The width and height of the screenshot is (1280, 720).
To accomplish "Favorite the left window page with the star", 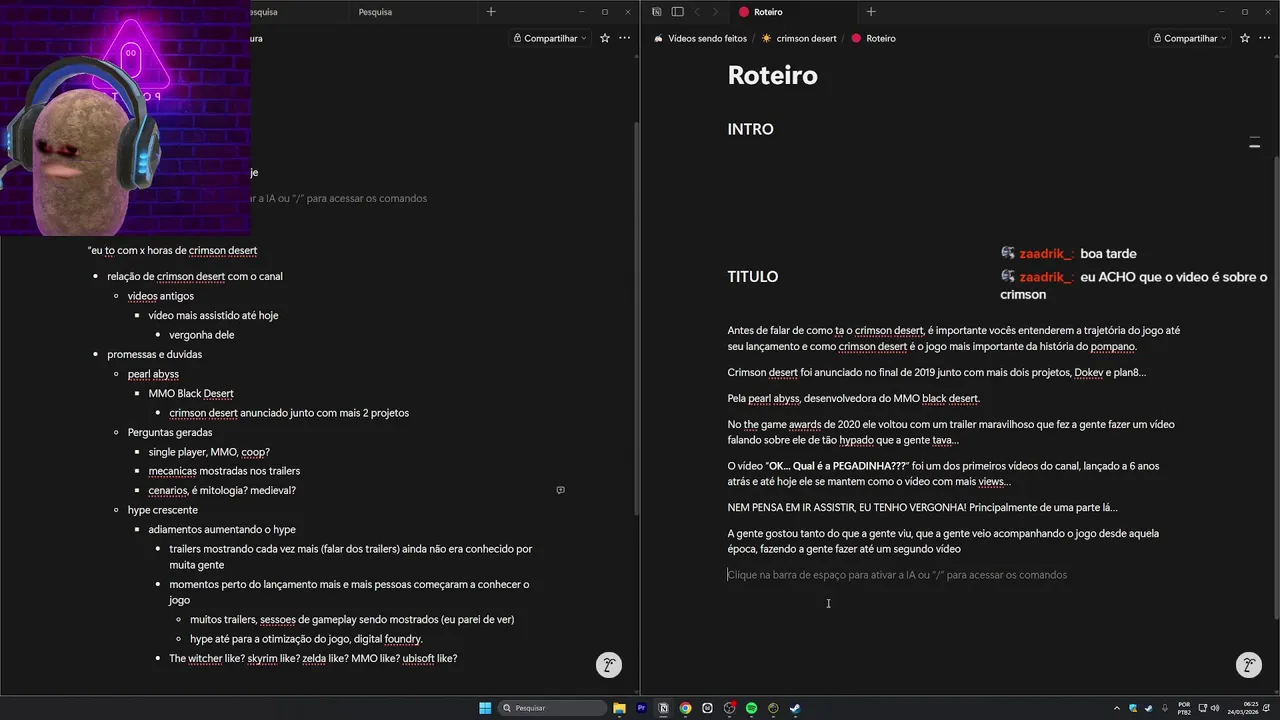I will pyautogui.click(x=605, y=38).
